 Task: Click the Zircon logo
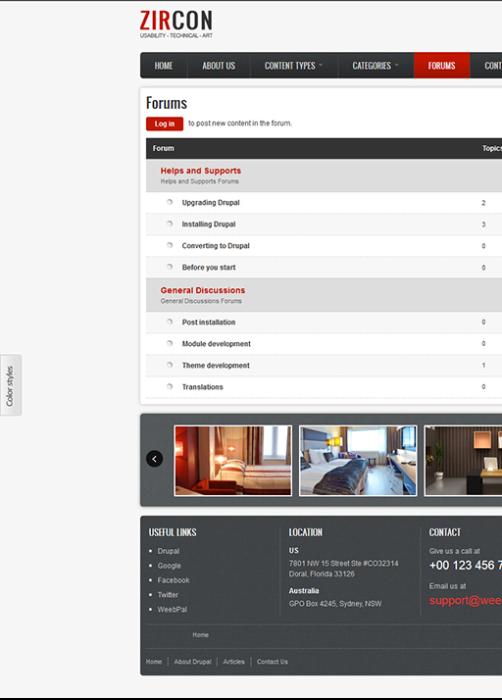176,24
